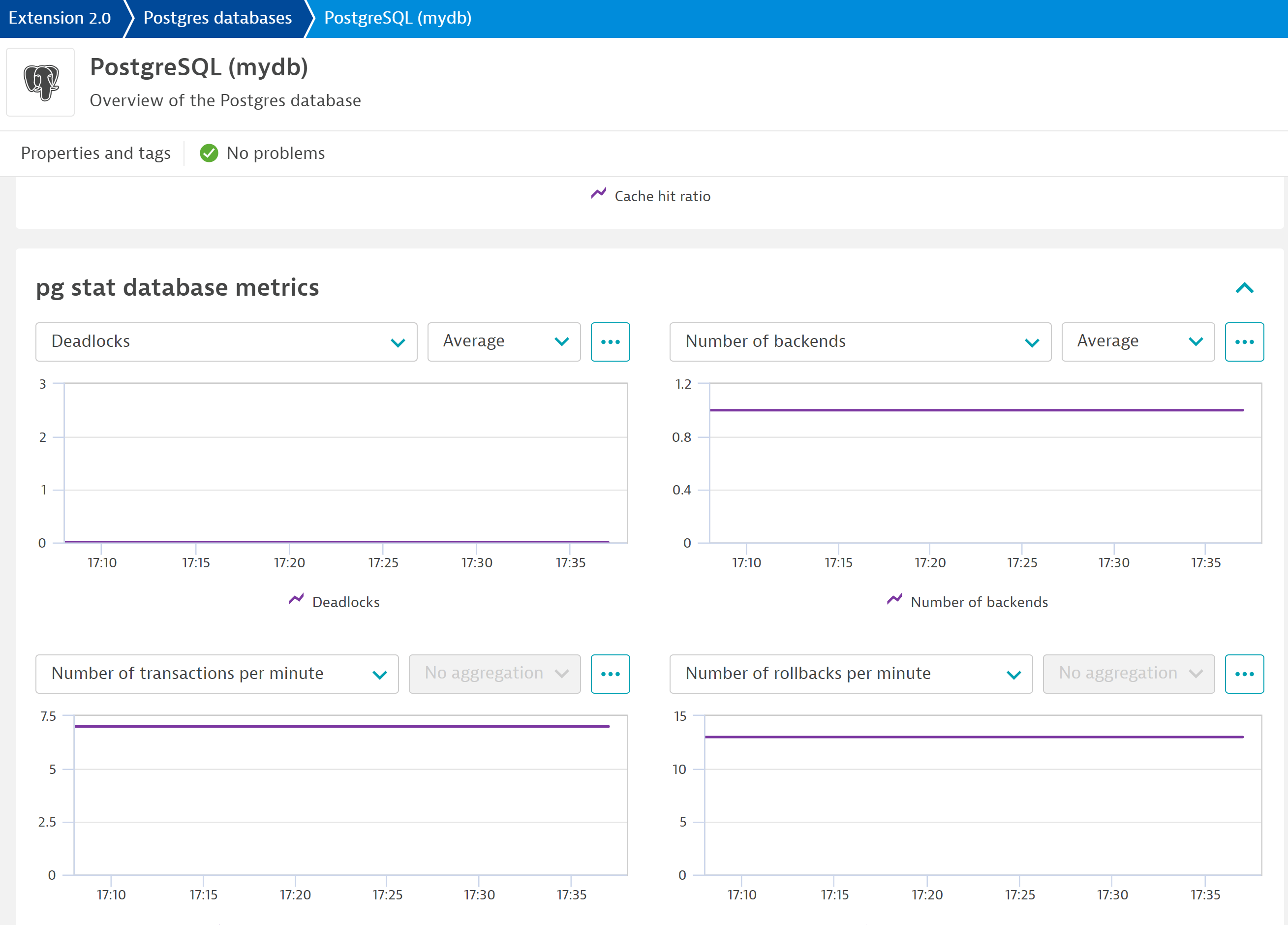
Task: Open more options for the Deadlocks chart
Action: click(610, 341)
